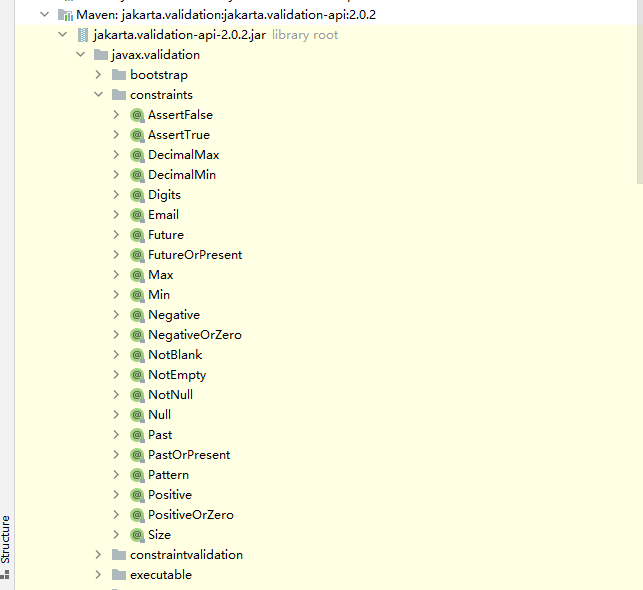This screenshot has width=643, height=590.
Task: Expand the Pattern annotation node
Action: point(116,475)
